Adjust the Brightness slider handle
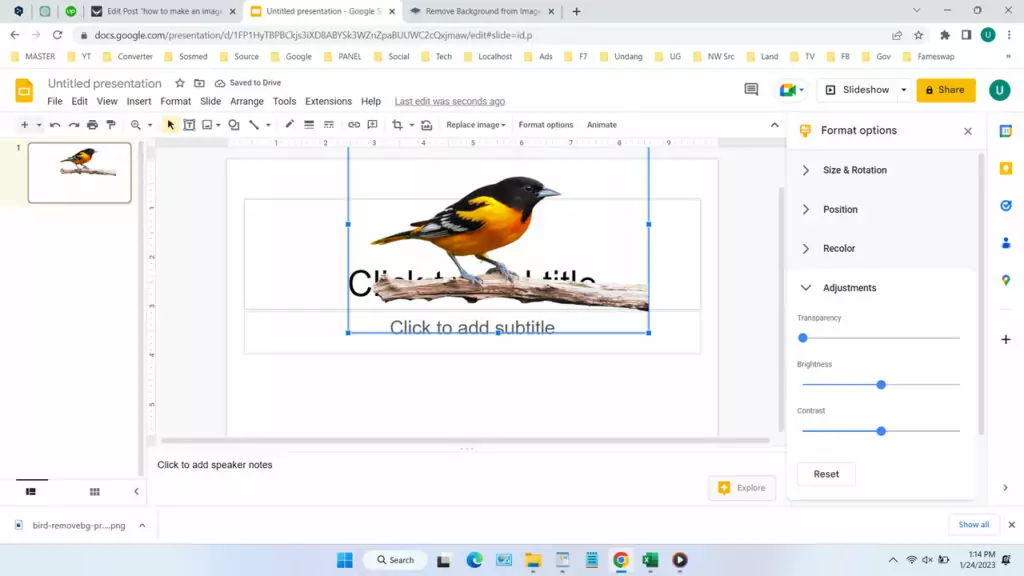Image resolution: width=1024 pixels, height=576 pixels. coord(881,385)
